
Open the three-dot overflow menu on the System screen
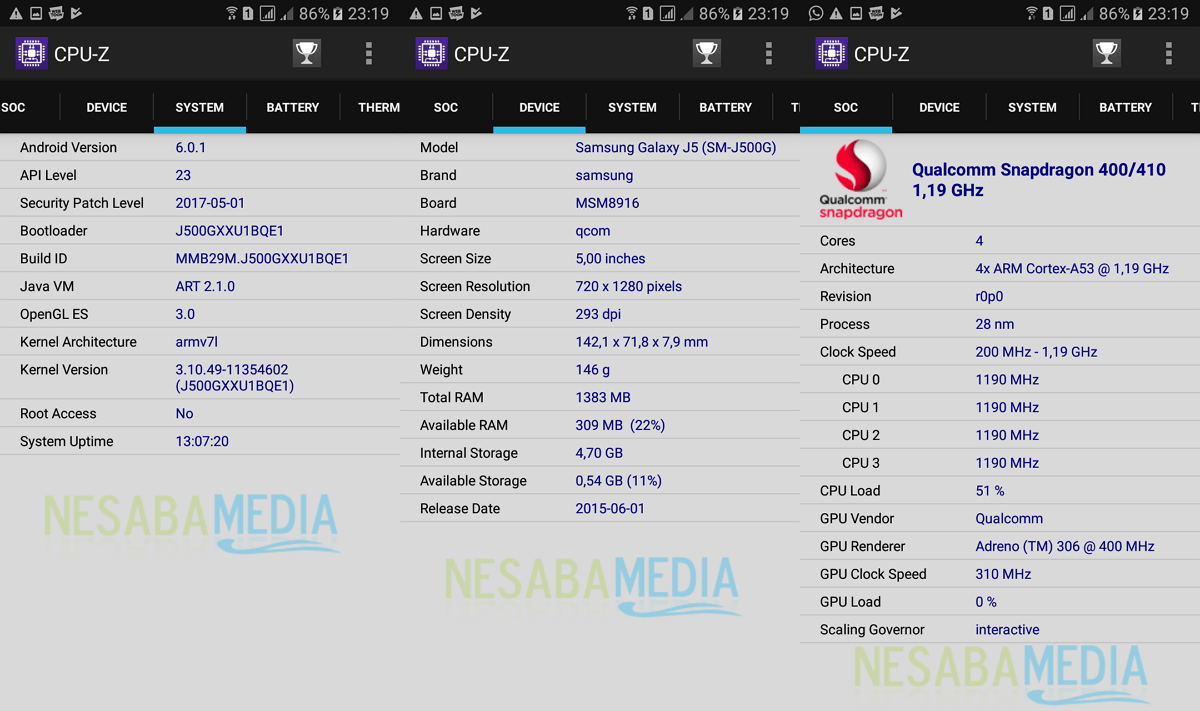pyautogui.click(x=369, y=53)
